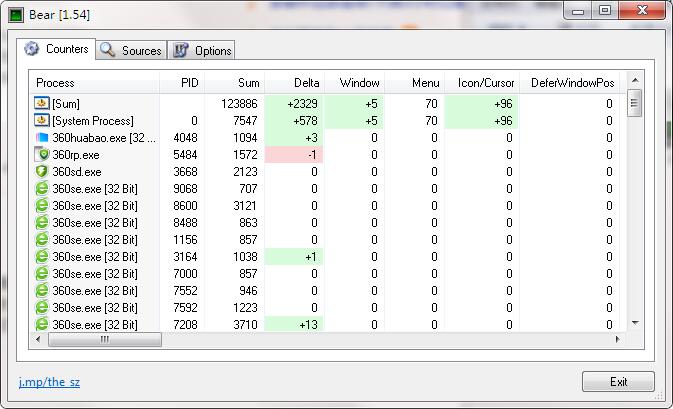Open the Options tab
This screenshot has height=409, width=673.
point(201,50)
